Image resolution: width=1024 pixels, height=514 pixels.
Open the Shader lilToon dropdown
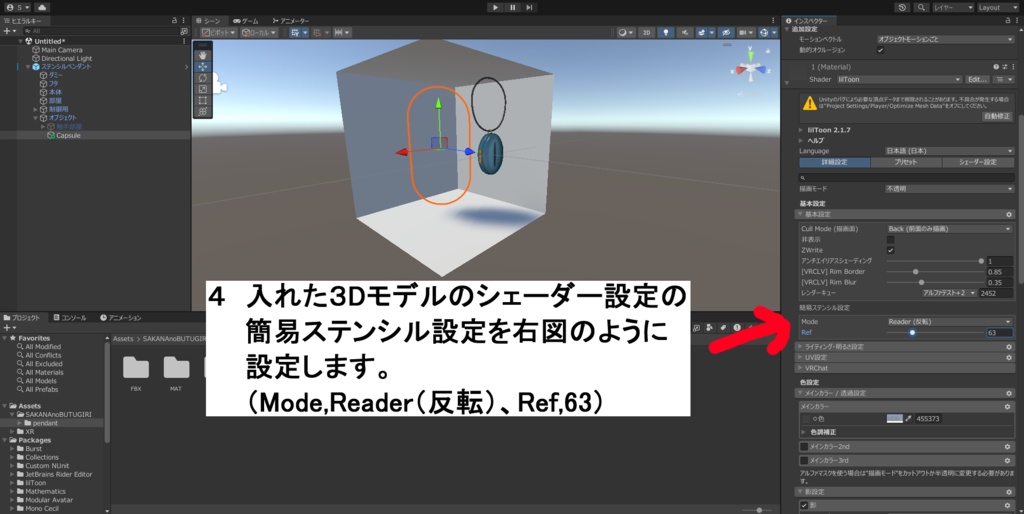(899, 80)
